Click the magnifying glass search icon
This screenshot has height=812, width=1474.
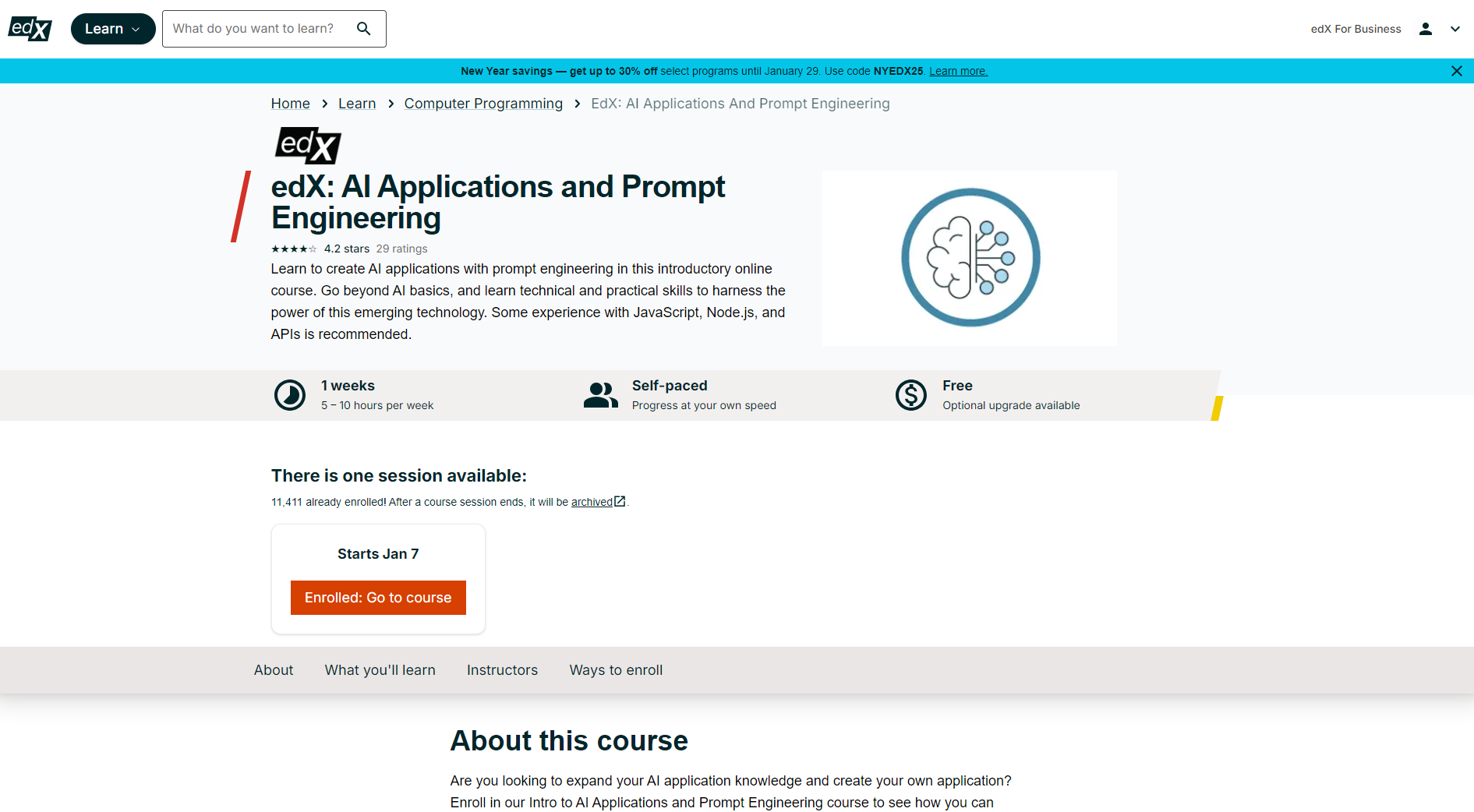364,29
